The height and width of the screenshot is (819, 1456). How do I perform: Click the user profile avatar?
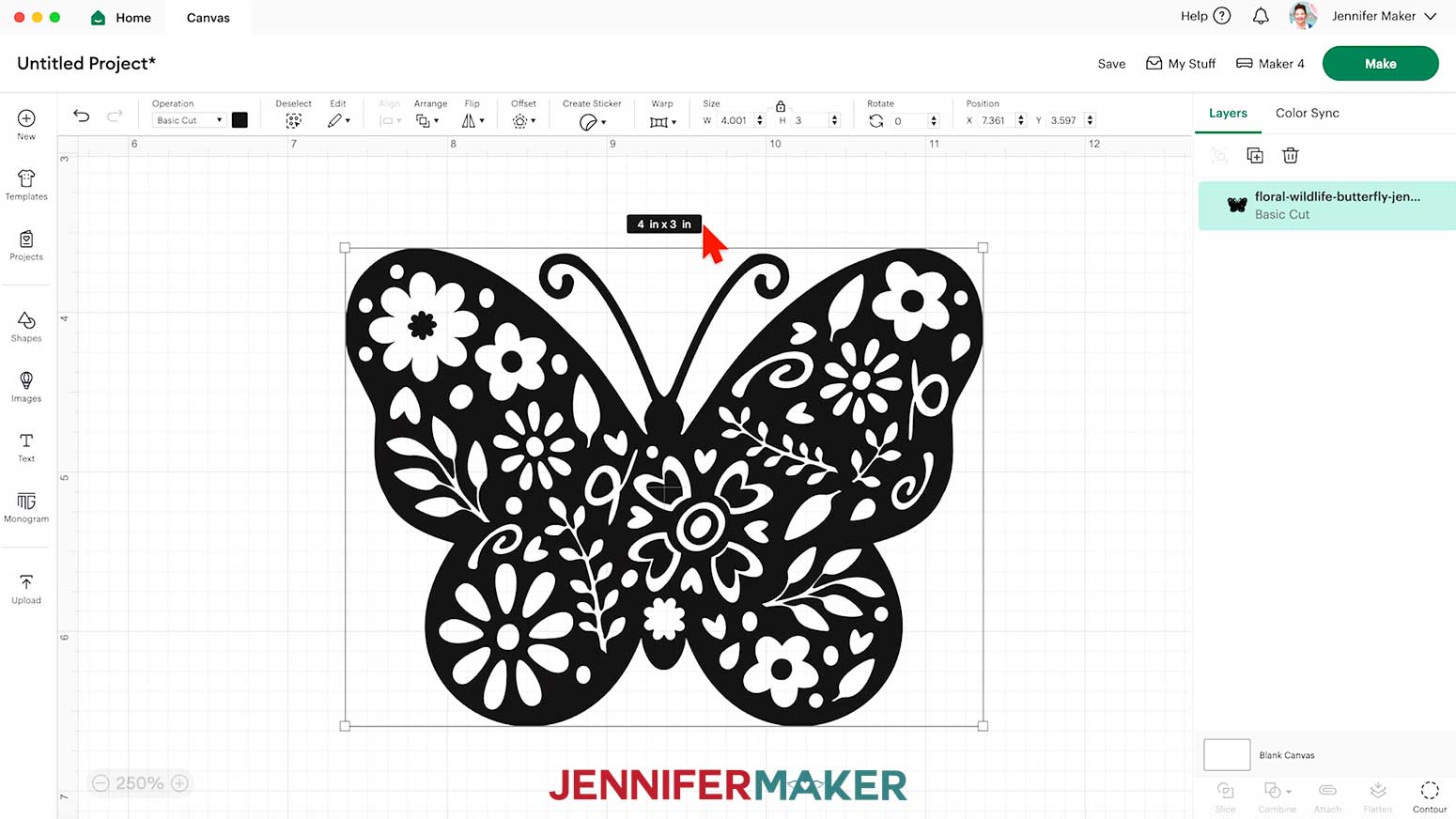click(x=1303, y=16)
